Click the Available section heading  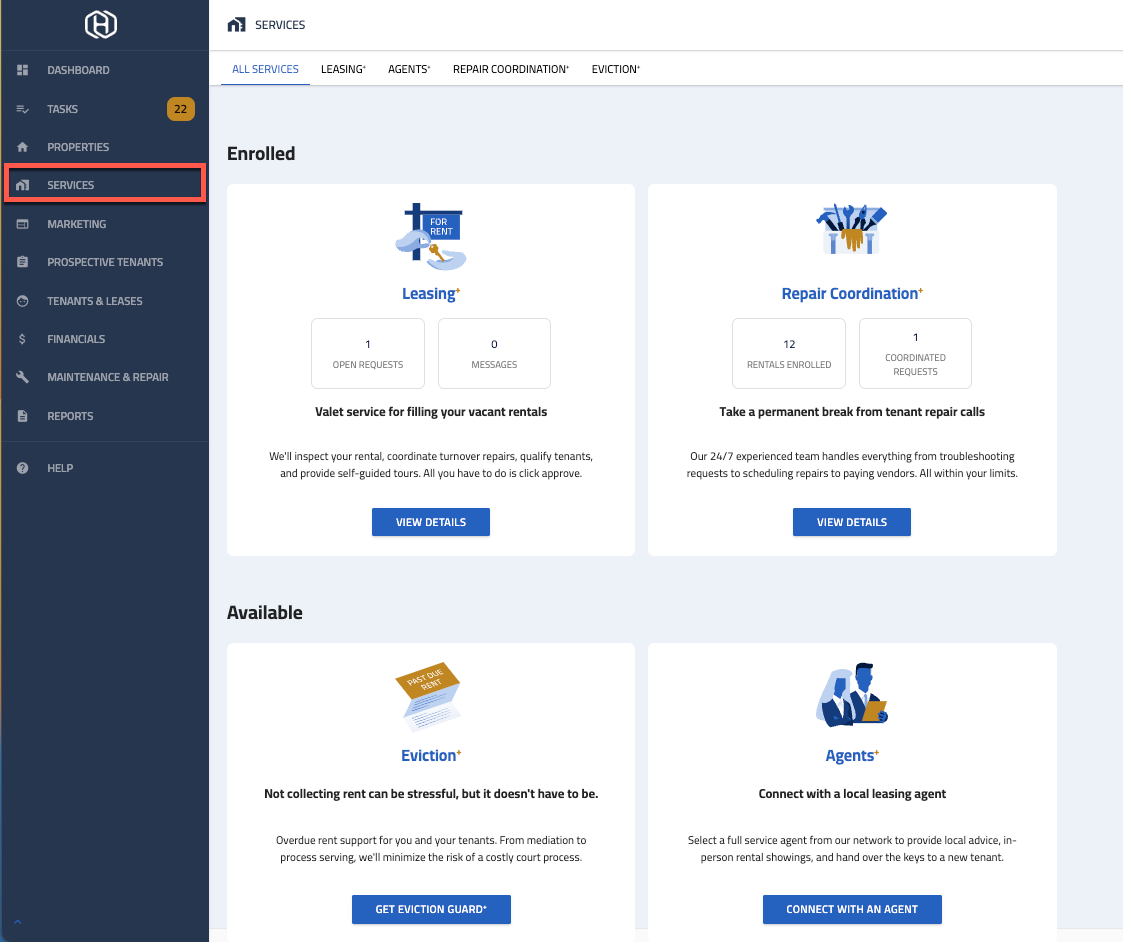point(264,612)
